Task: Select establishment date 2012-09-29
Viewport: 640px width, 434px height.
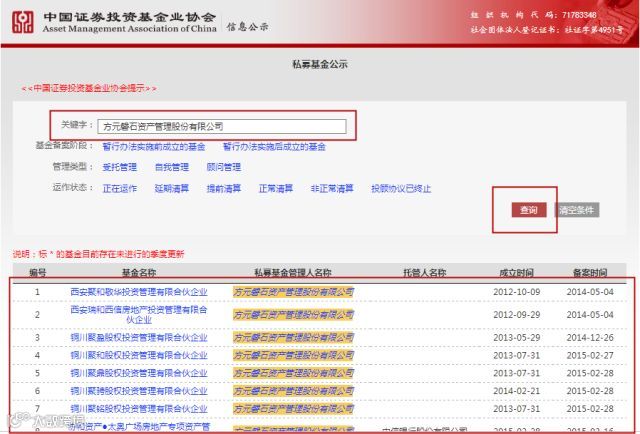Action: (516, 315)
